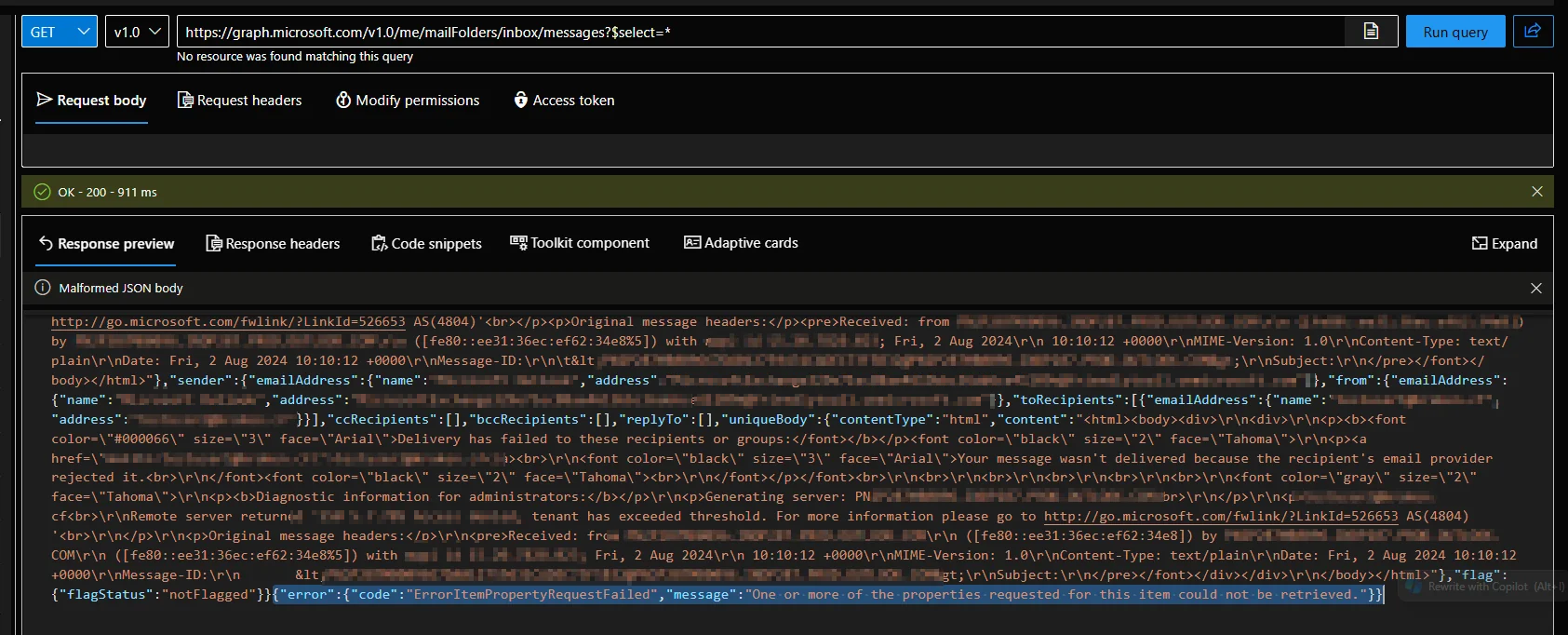The image size is (1568, 635).
Task: Click the 'OK - 200 - 911 ms' status text
Action: pyautogui.click(x=107, y=193)
